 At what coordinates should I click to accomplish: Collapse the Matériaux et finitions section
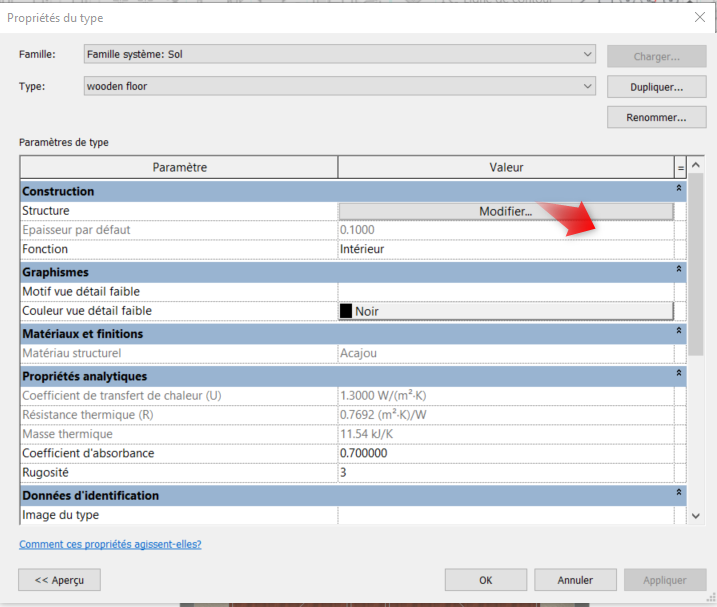click(x=680, y=332)
